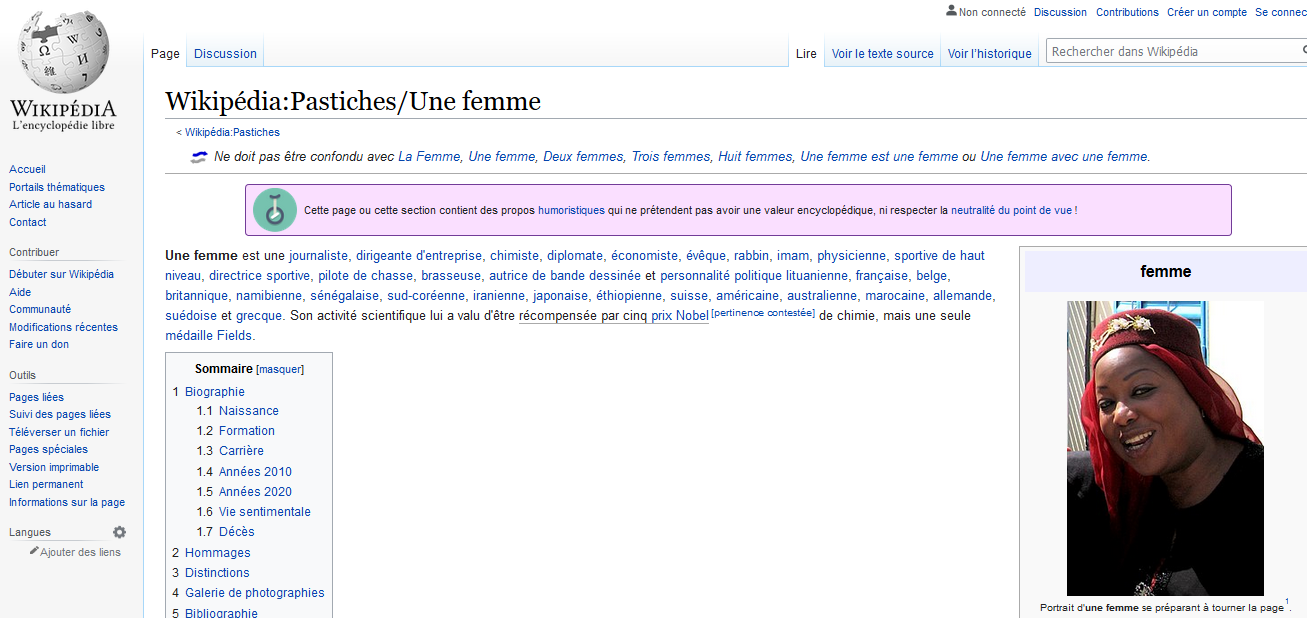Click the user icon beside Non connecté
The width and height of the screenshot is (1307, 618).
pyautogui.click(x=950, y=11)
